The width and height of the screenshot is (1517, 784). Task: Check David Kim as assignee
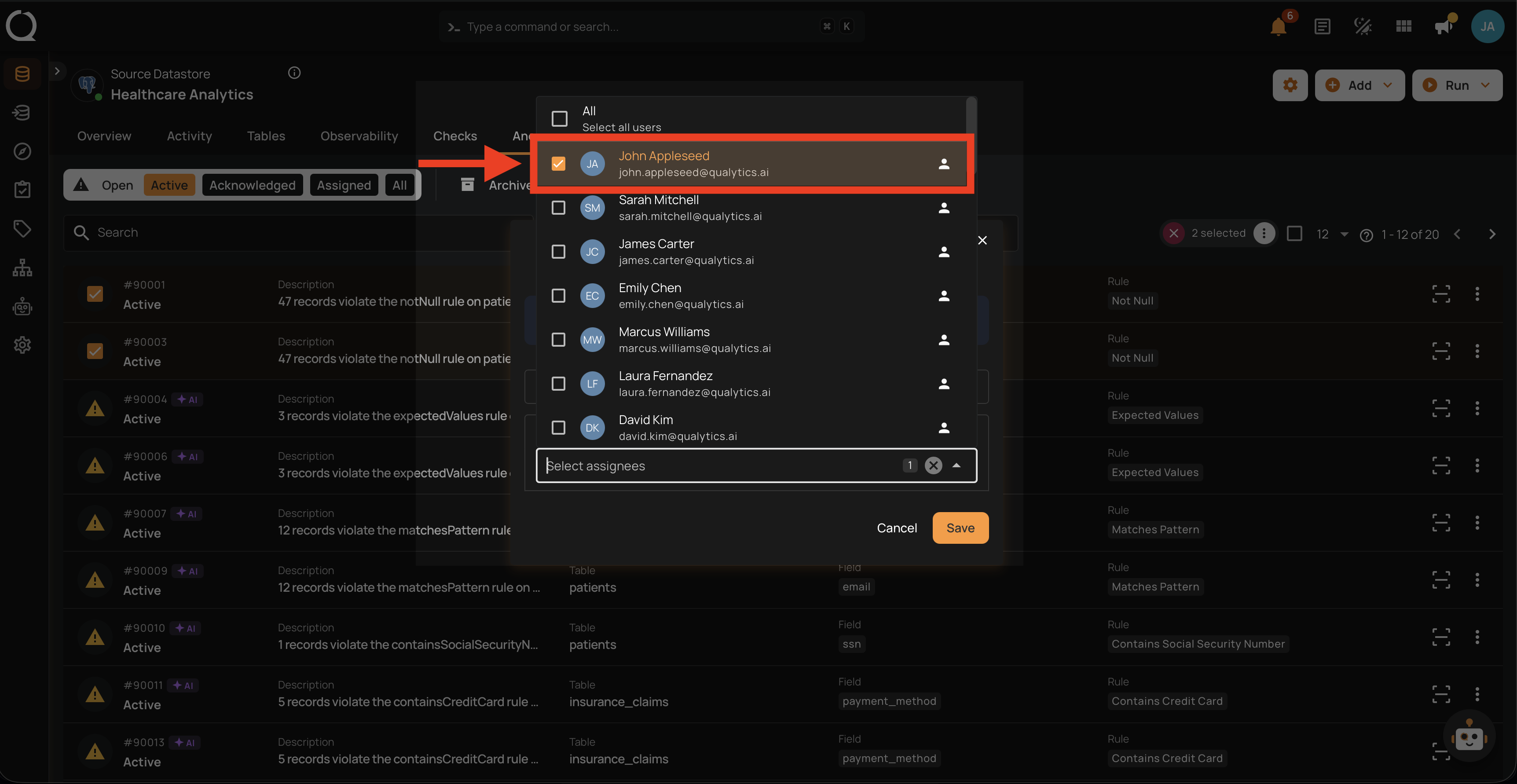[558, 428]
